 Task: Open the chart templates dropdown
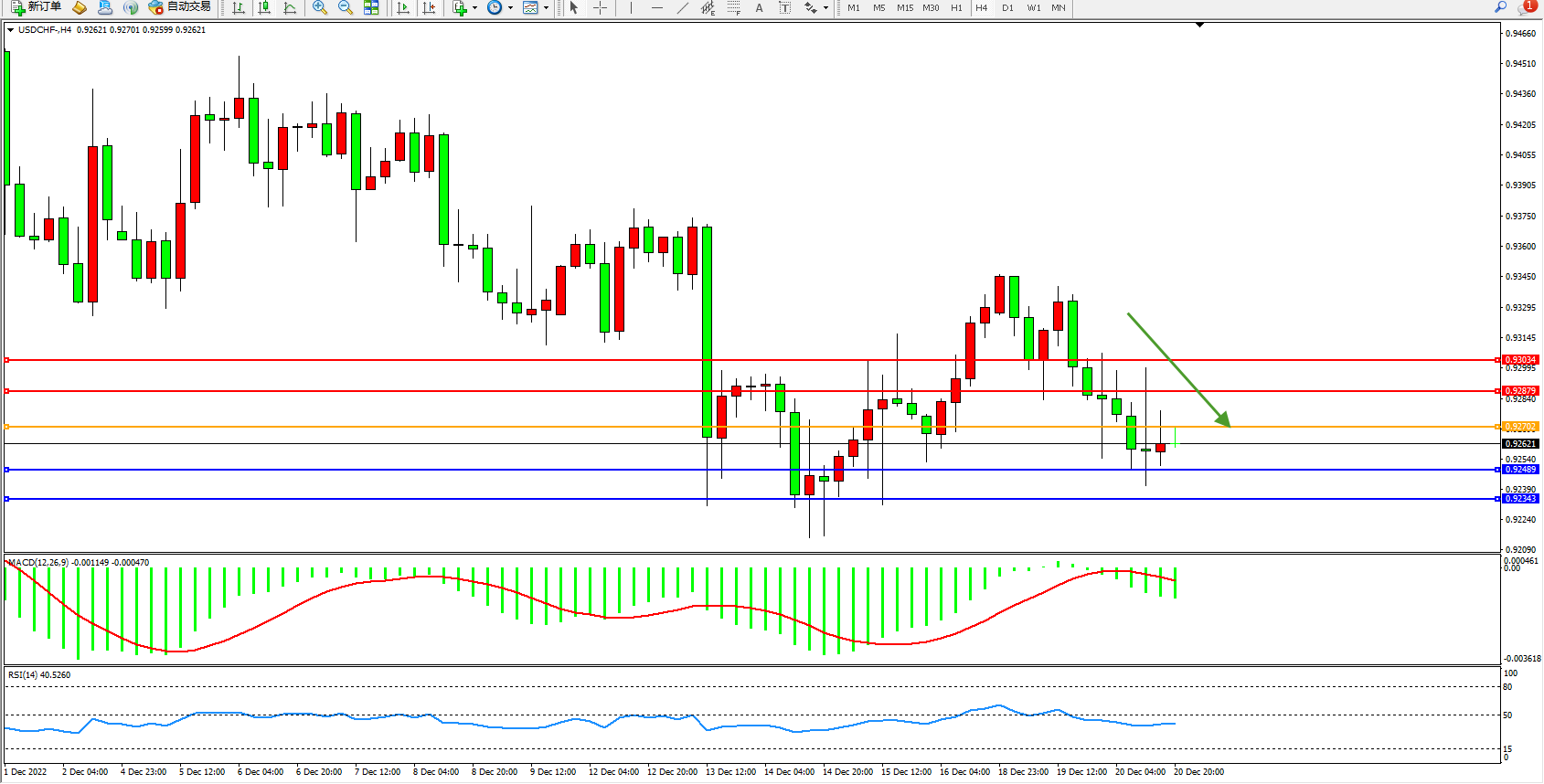point(546,7)
